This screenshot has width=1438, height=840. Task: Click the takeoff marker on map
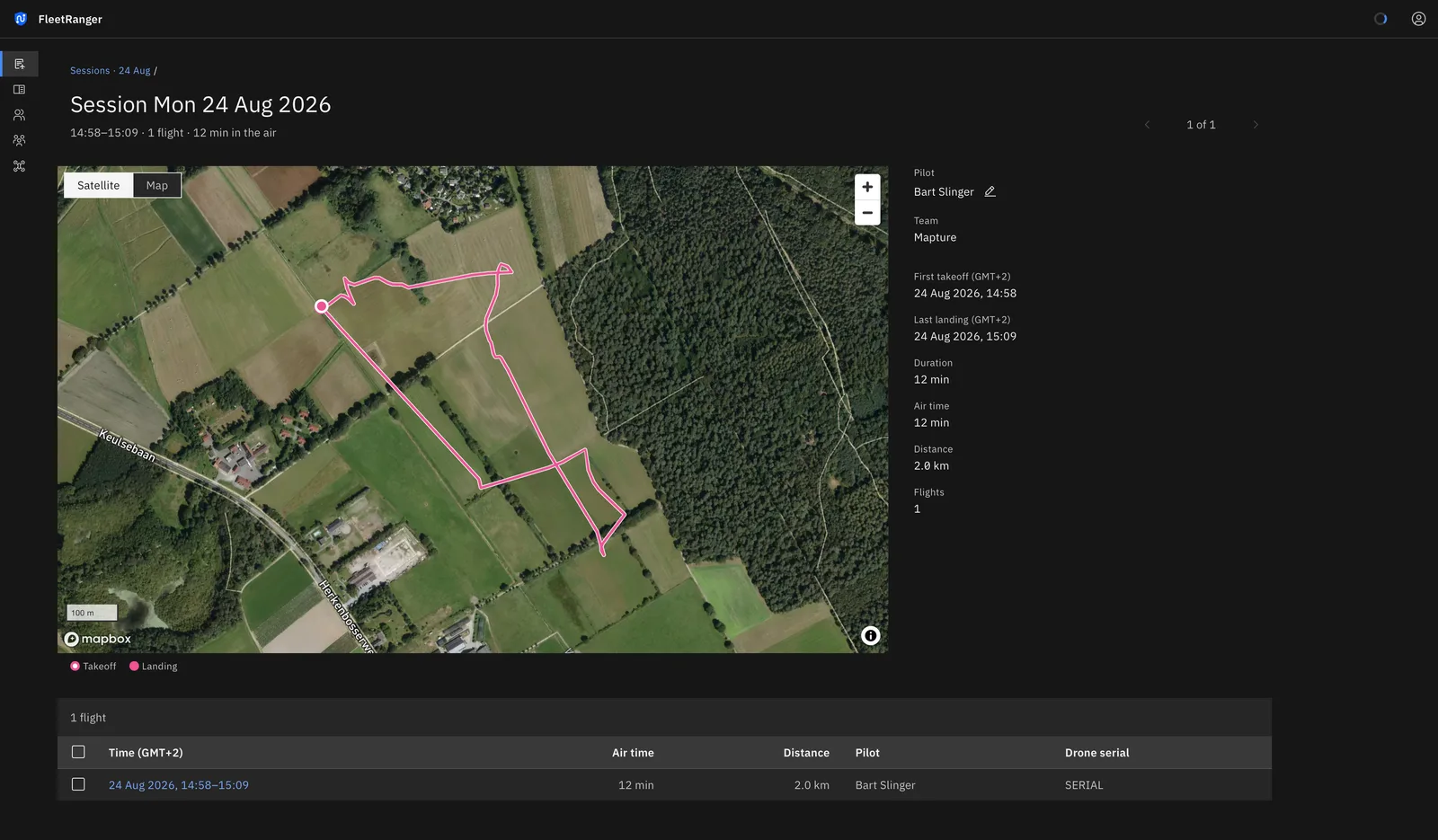coord(321,306)
